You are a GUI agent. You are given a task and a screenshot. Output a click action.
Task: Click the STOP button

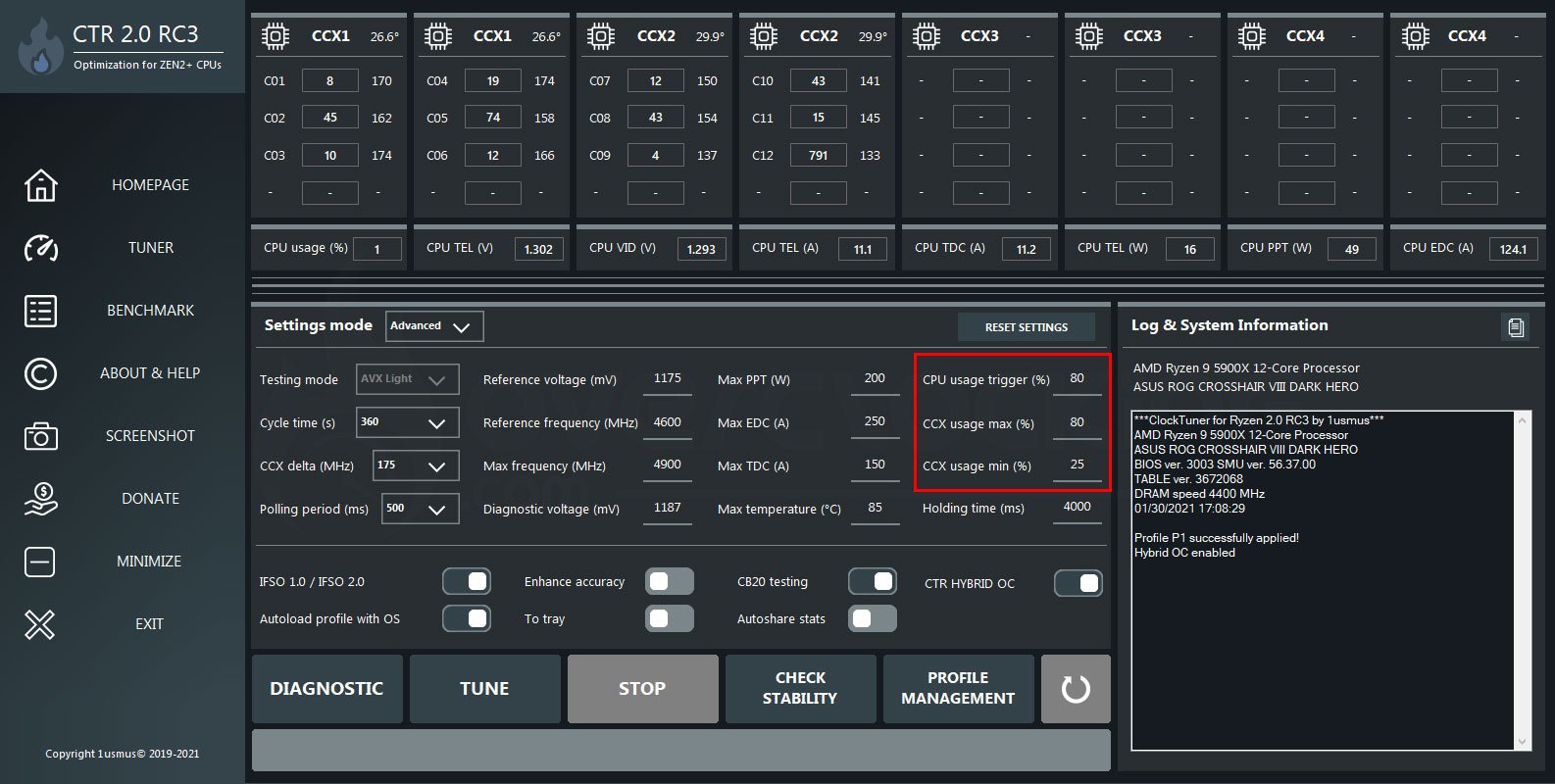click(x=642, y=689)
